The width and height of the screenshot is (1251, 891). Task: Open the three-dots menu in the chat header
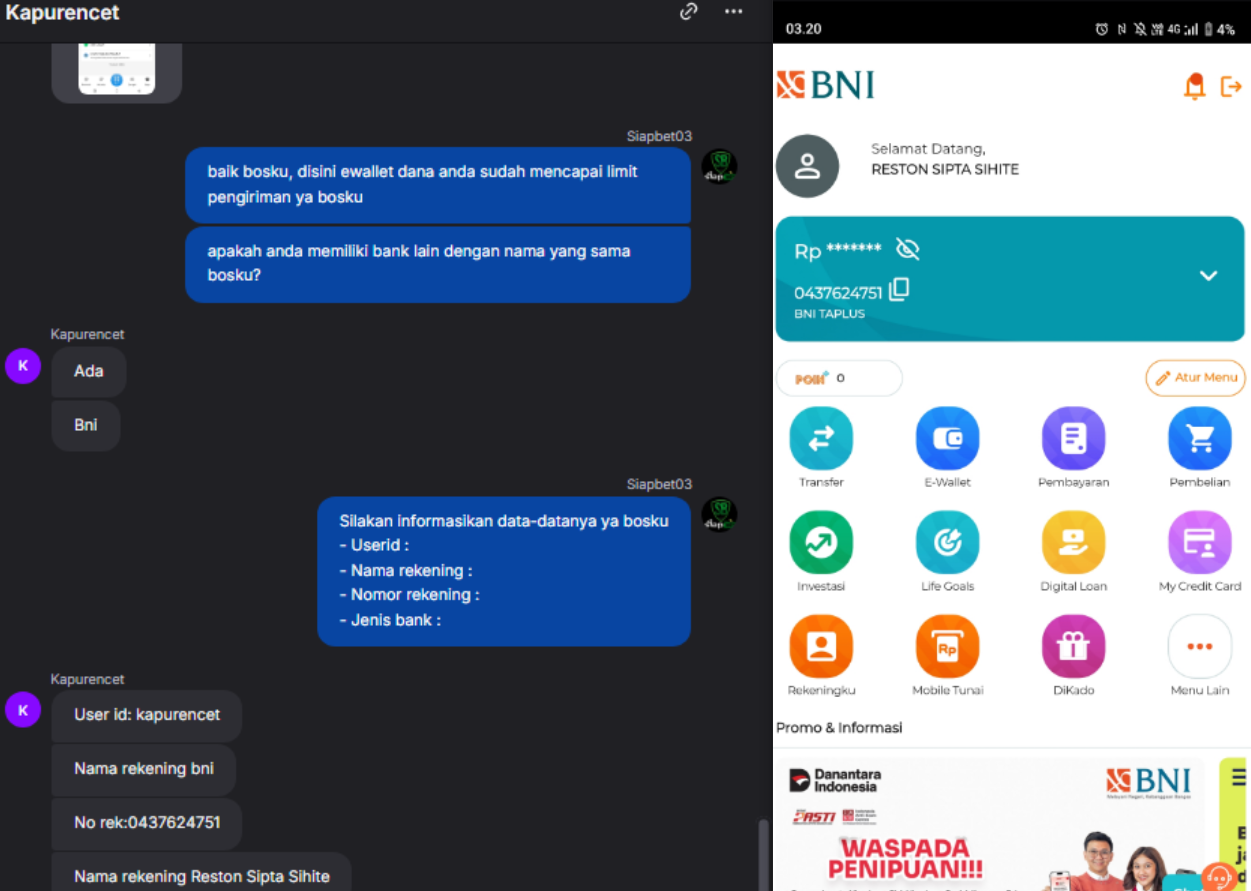(734, 12)
